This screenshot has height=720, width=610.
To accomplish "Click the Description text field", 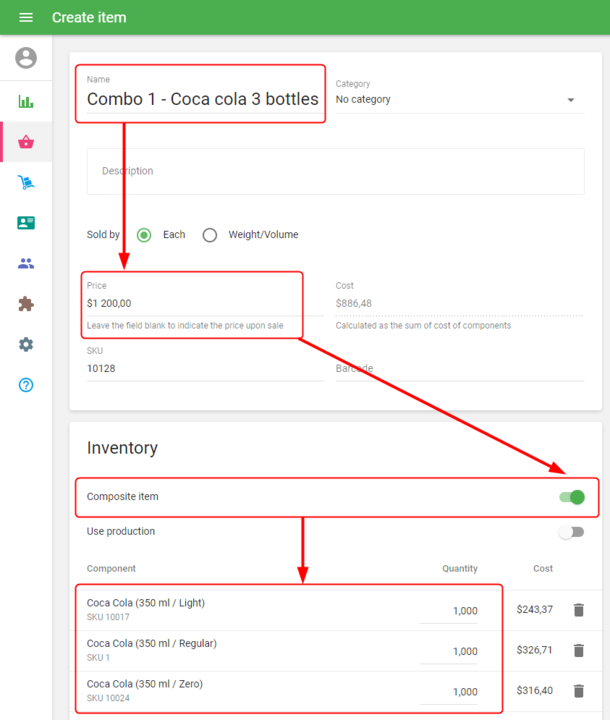I will click(335, 171).
